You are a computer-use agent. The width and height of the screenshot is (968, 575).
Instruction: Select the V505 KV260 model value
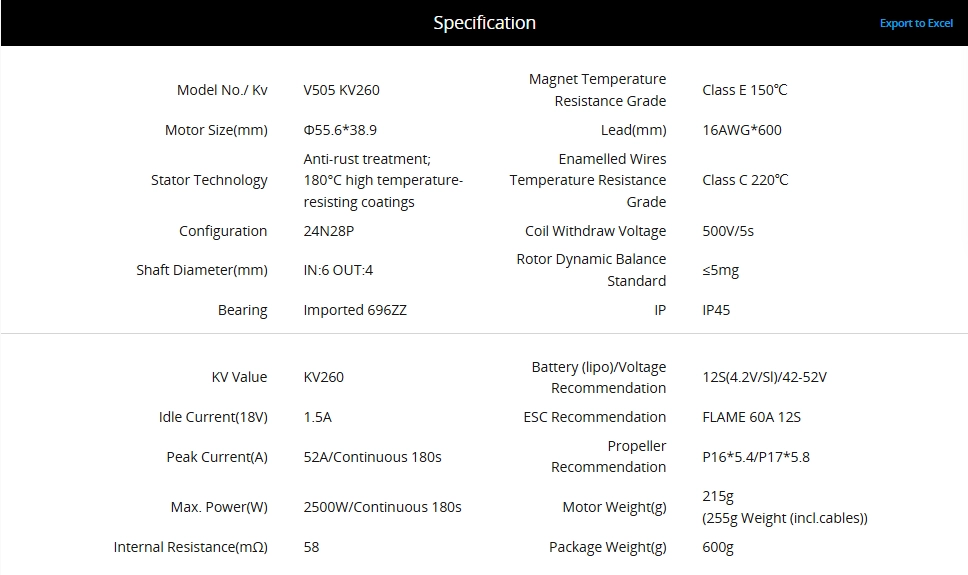click(x=341, y=90)
